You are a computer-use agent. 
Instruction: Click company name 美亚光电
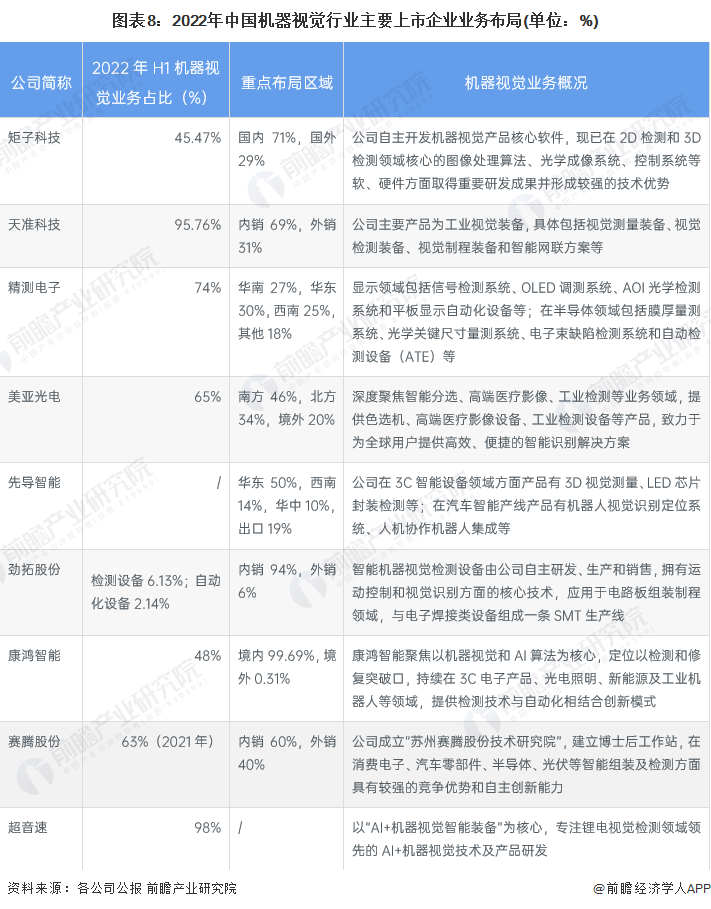[x=34, y=397]
